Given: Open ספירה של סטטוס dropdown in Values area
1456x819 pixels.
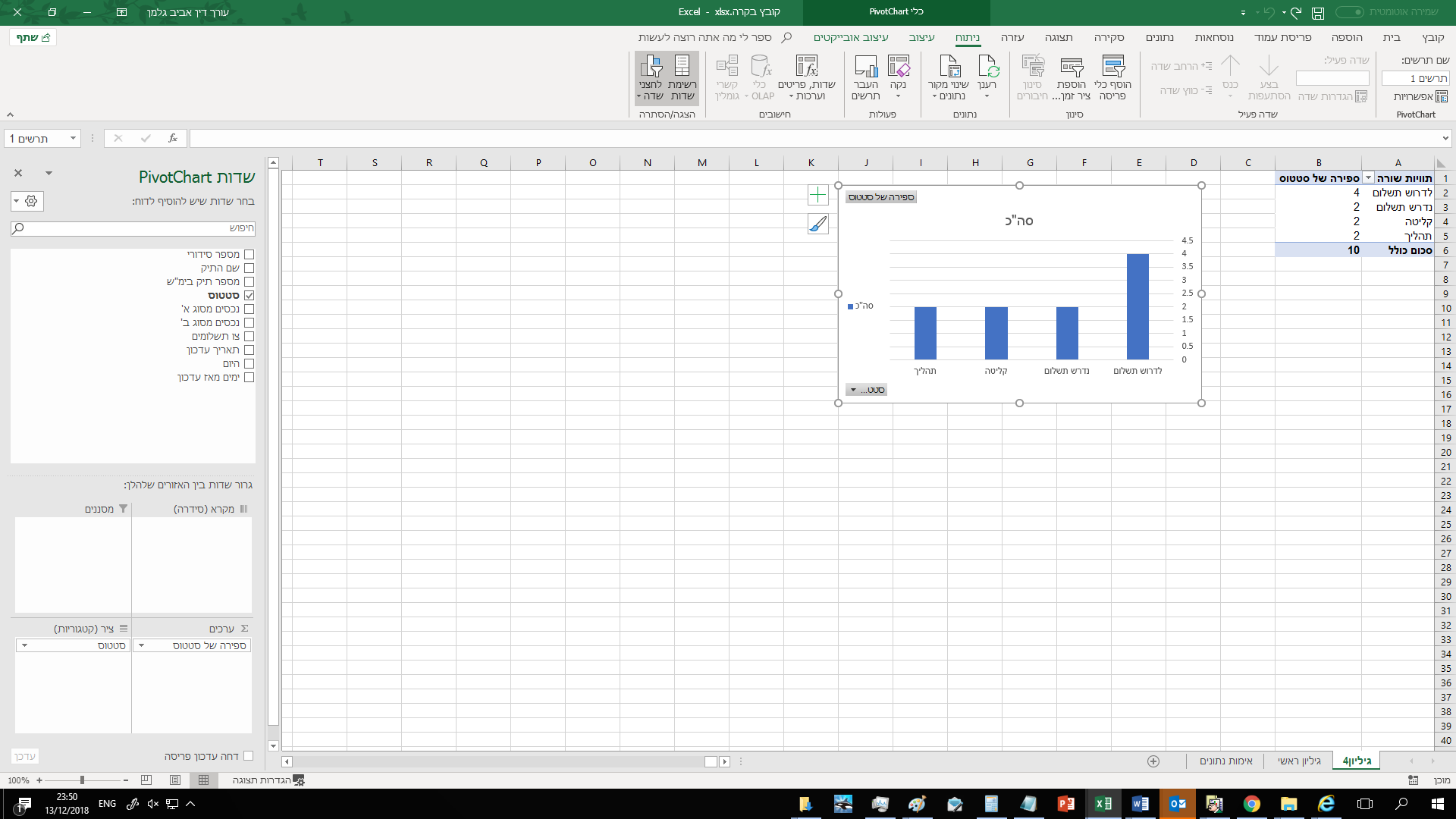Looking at the screenshot, I should click(x=141, y=645).
